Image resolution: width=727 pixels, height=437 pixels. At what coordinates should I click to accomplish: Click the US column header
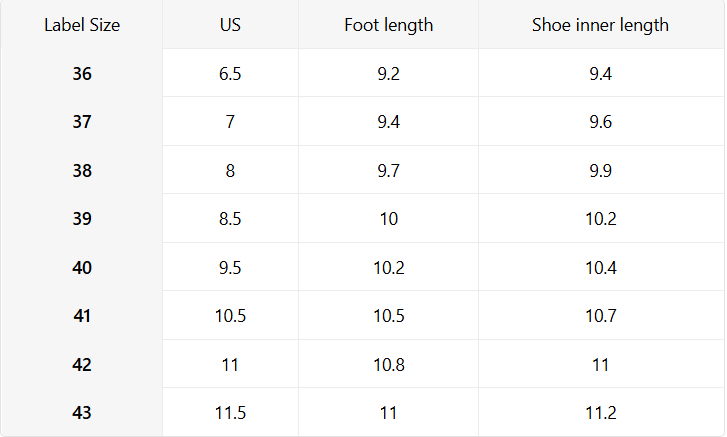pyautogui.click(x=230, y=25)
